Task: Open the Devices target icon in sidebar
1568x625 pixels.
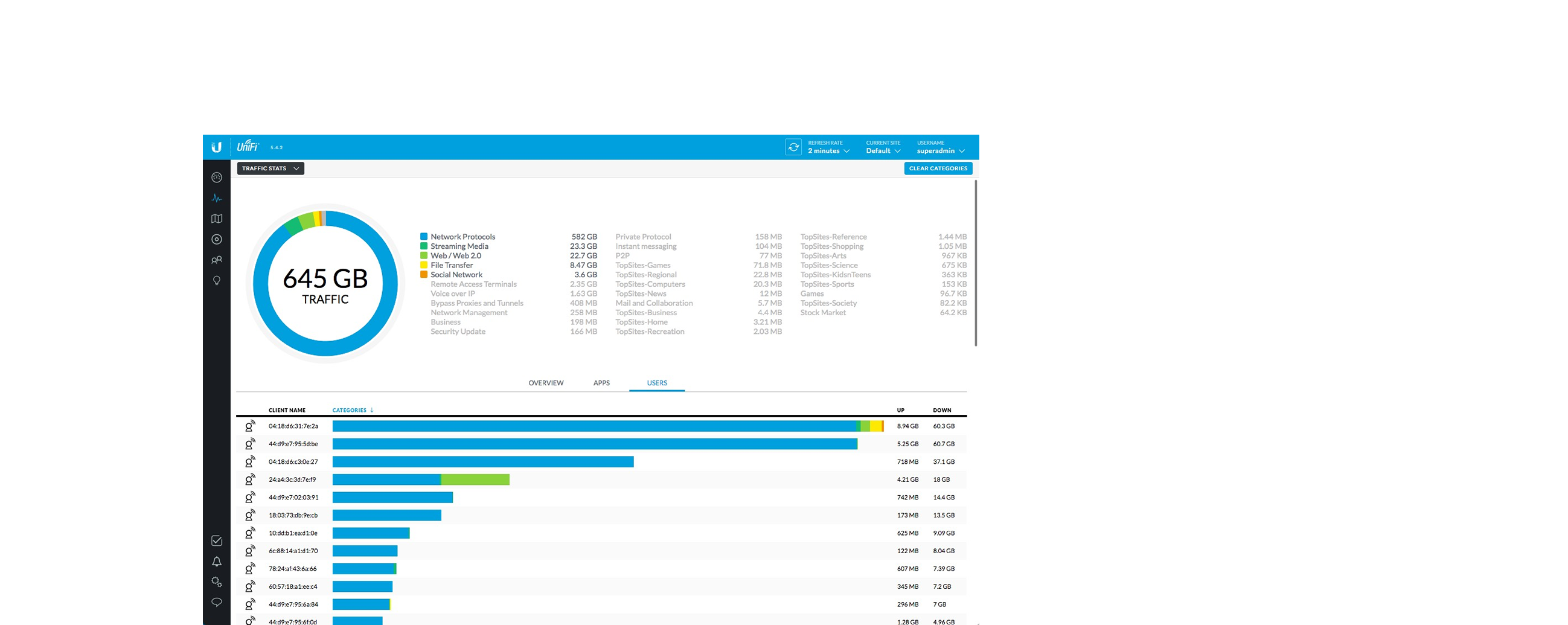Action: [x=216, y=240]
